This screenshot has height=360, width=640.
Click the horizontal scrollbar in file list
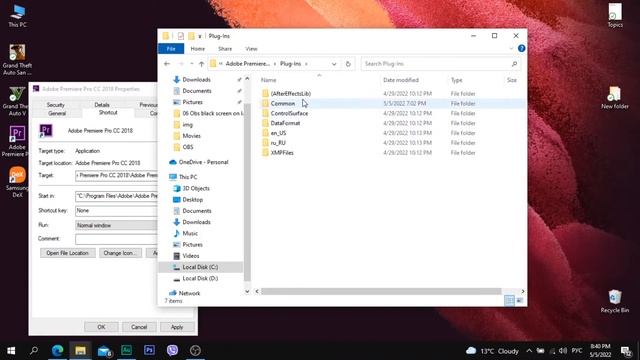[380, 291]
